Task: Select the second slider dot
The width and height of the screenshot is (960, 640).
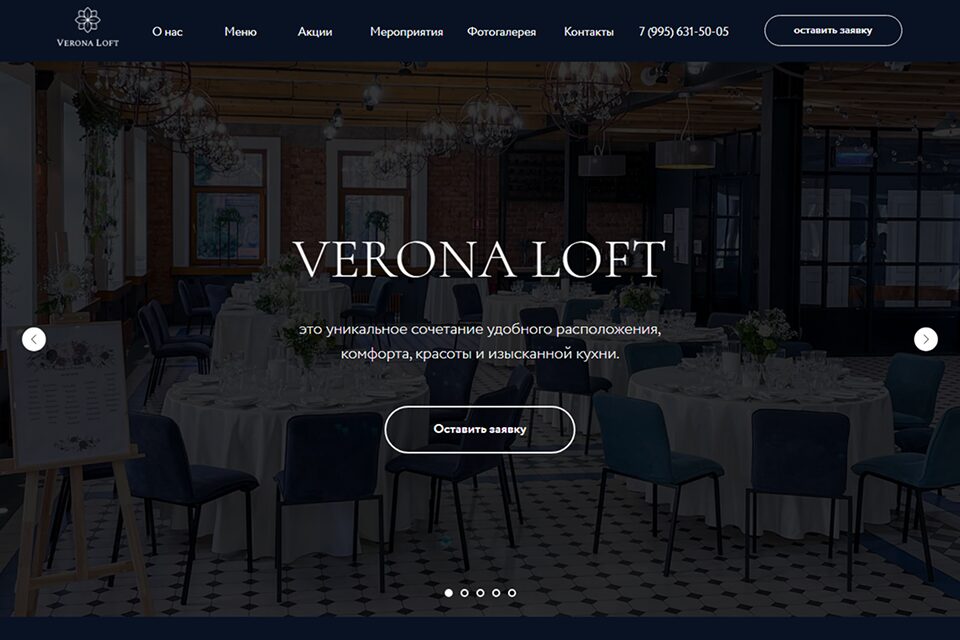Action: (x=465, y=593)
